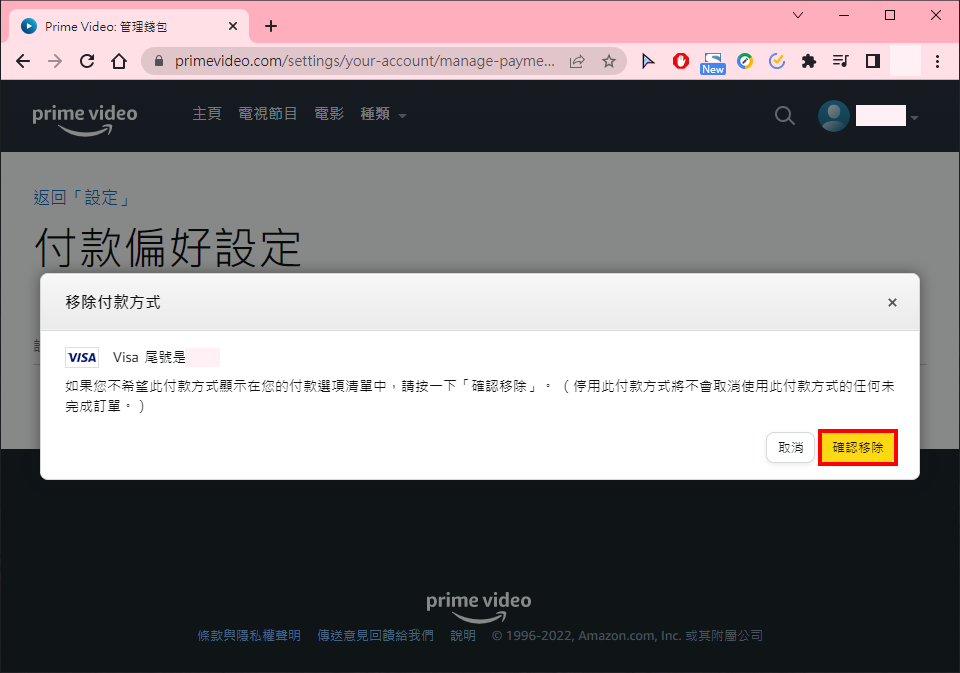The image size is (960, 673).
Task: Maximize the browser window
Action: point(890,15)
